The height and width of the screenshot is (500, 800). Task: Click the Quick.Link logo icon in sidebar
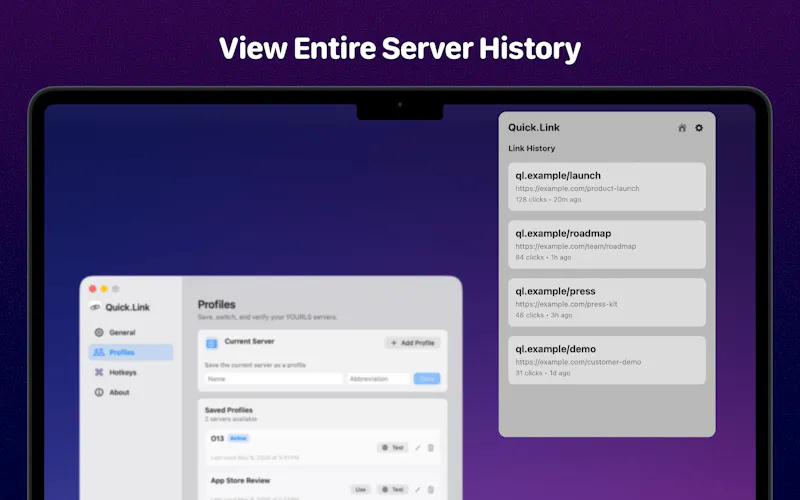point(94,307)
